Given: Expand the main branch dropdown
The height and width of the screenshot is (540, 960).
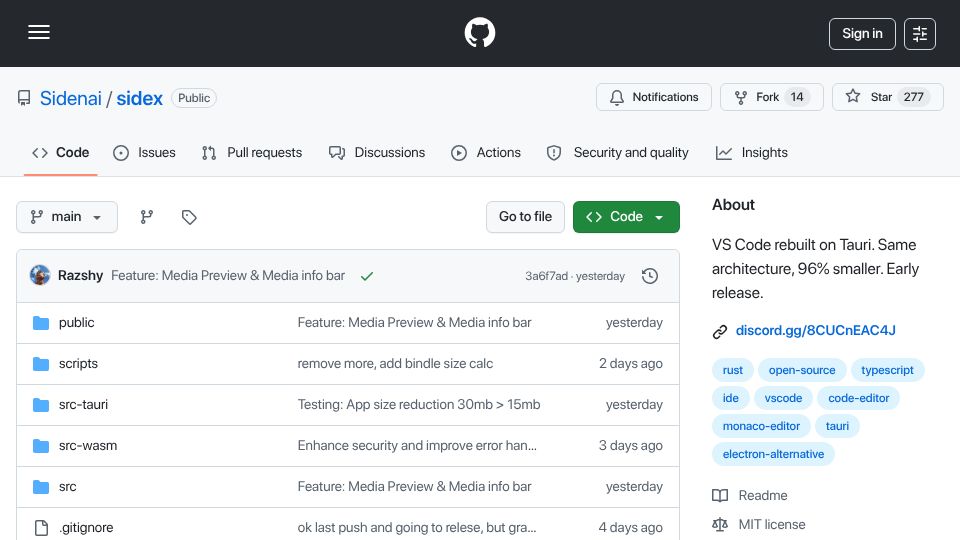Looking at the screenshot, I should tap(67, 217).
